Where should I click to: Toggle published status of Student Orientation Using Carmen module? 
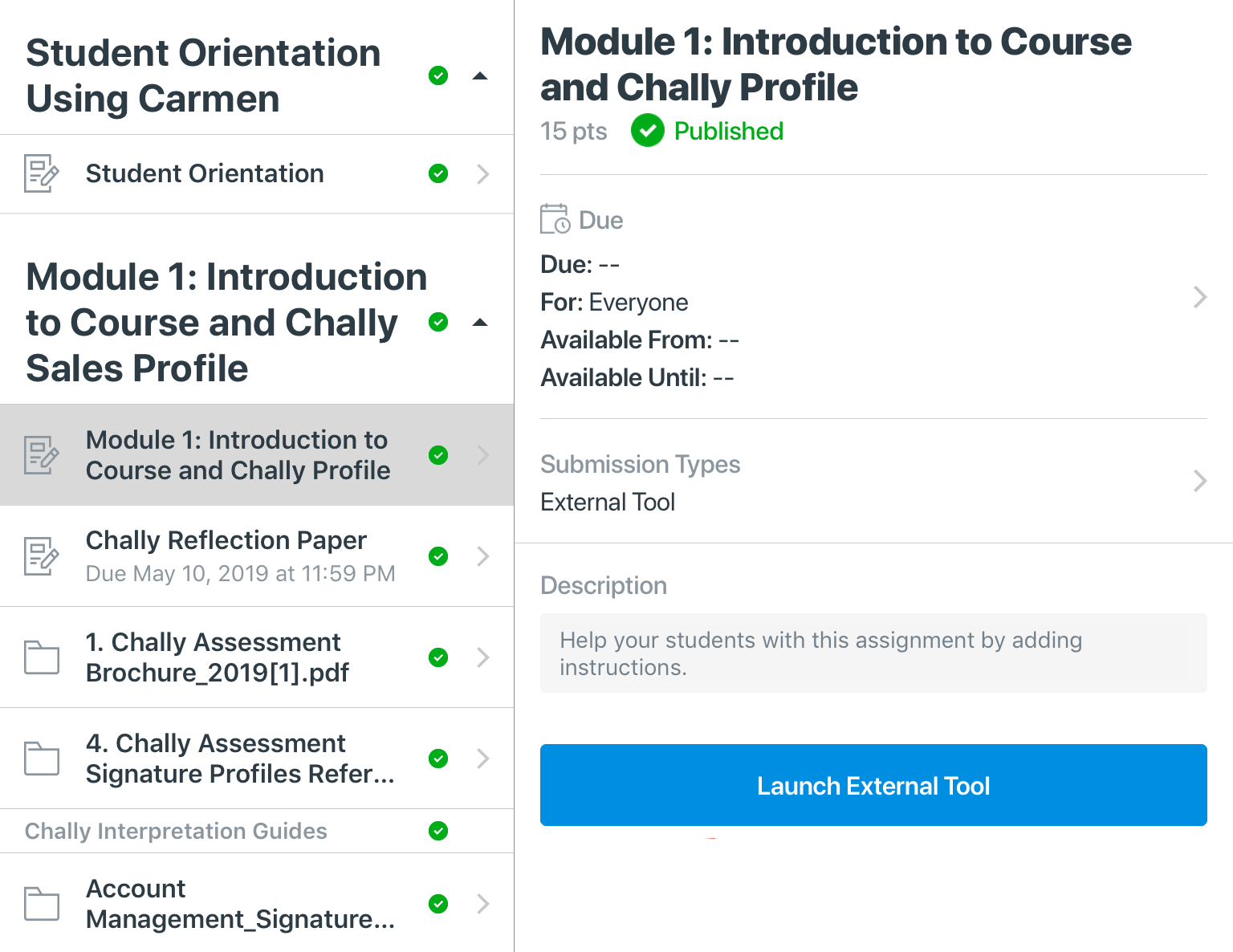click(438, 75)
